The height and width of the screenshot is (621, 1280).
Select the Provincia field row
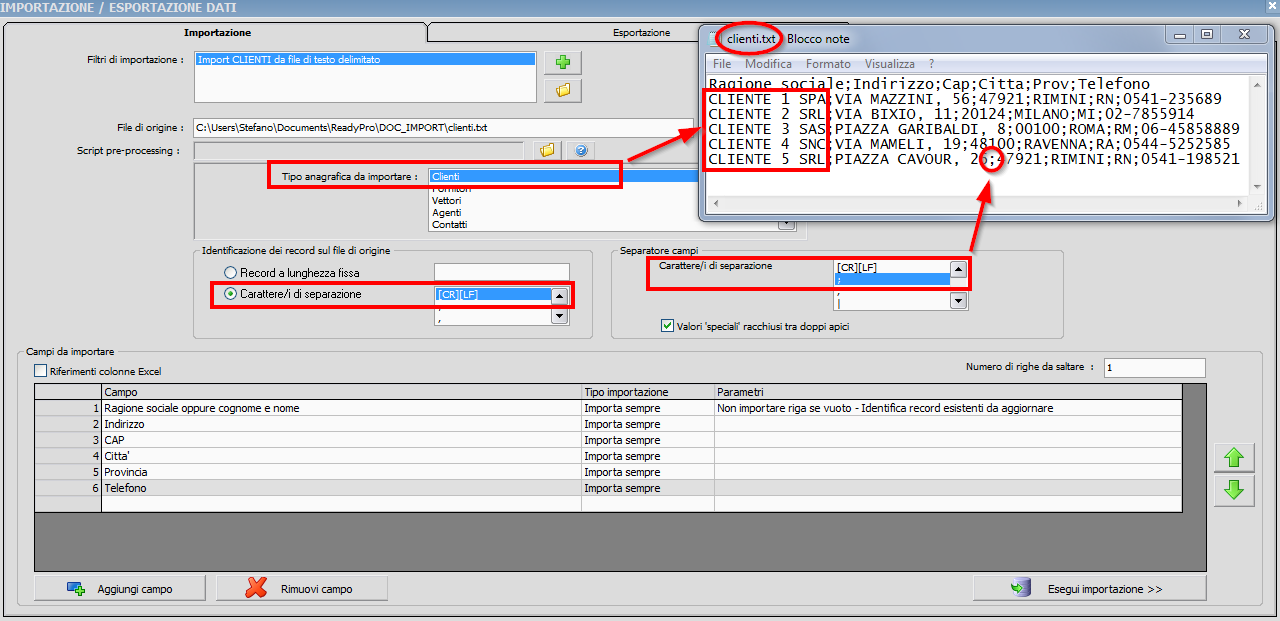608,472
